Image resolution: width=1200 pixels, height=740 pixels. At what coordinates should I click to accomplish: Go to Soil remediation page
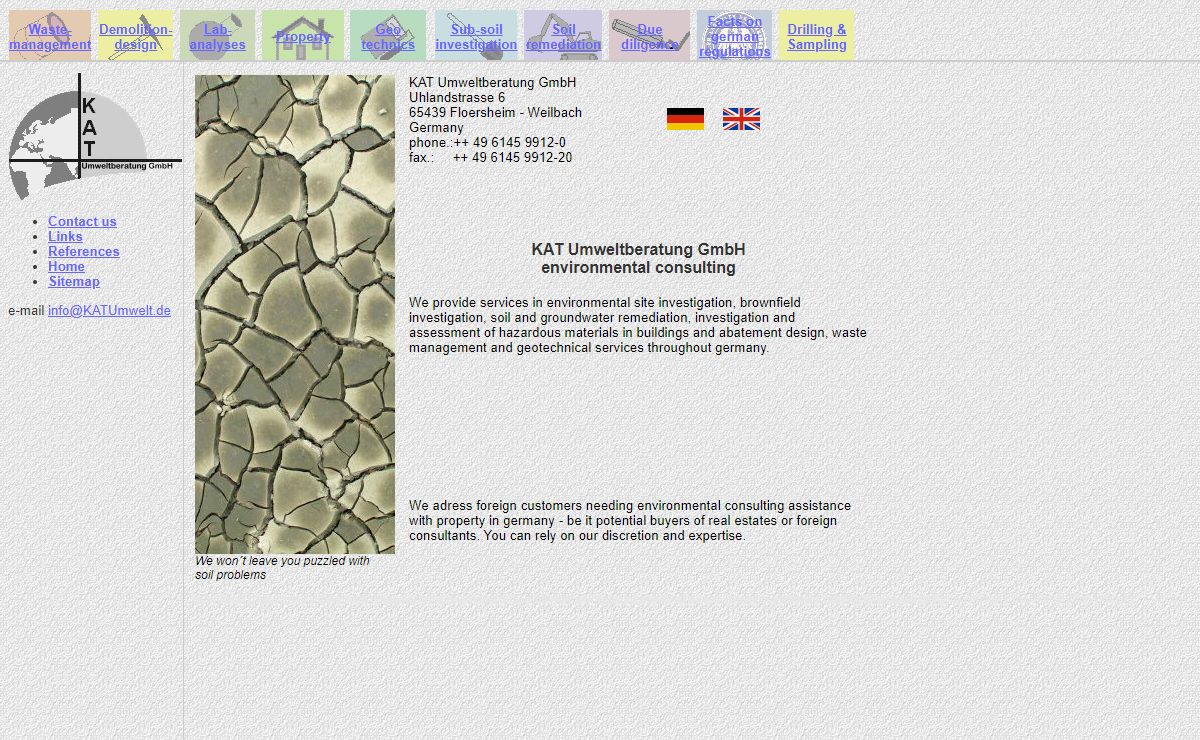[x=563, y=36]
